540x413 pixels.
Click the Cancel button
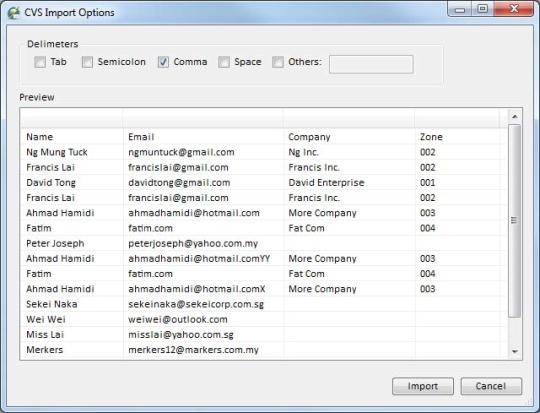491,386
